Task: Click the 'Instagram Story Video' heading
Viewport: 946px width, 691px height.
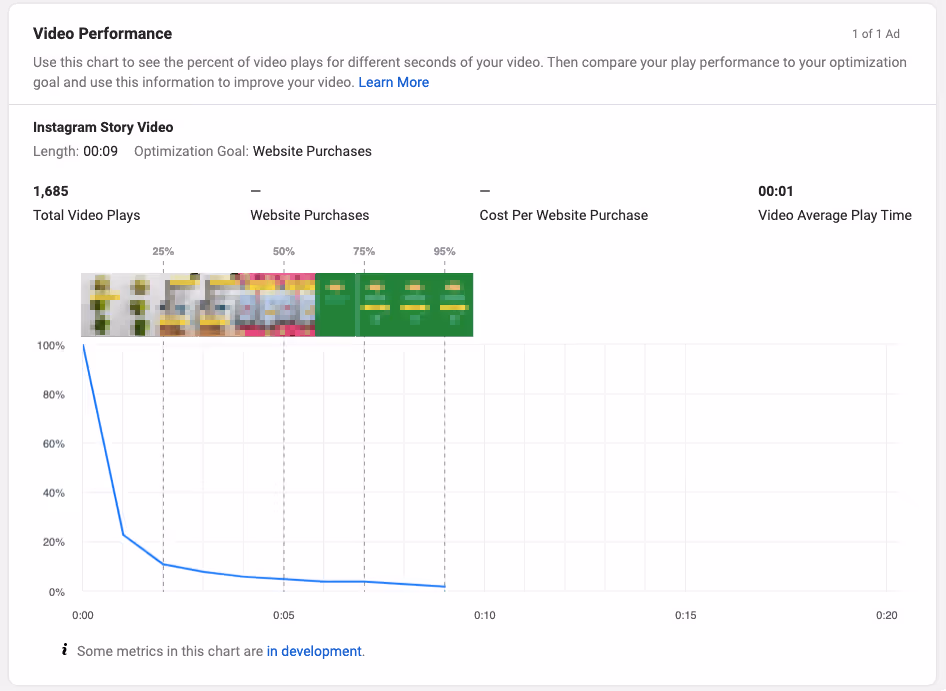Action: pos(103,127)
